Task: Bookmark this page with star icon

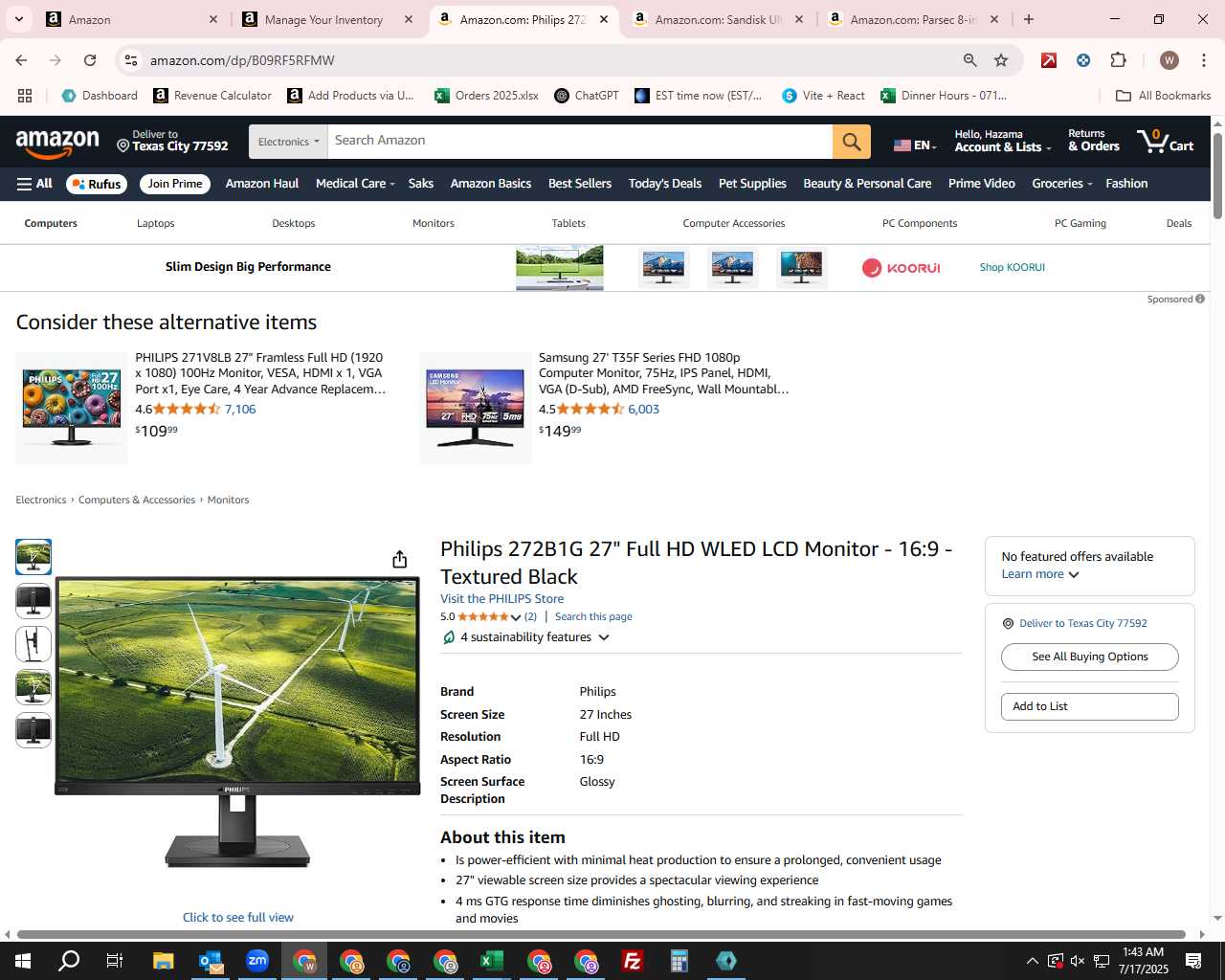Action: (1001, 60)
